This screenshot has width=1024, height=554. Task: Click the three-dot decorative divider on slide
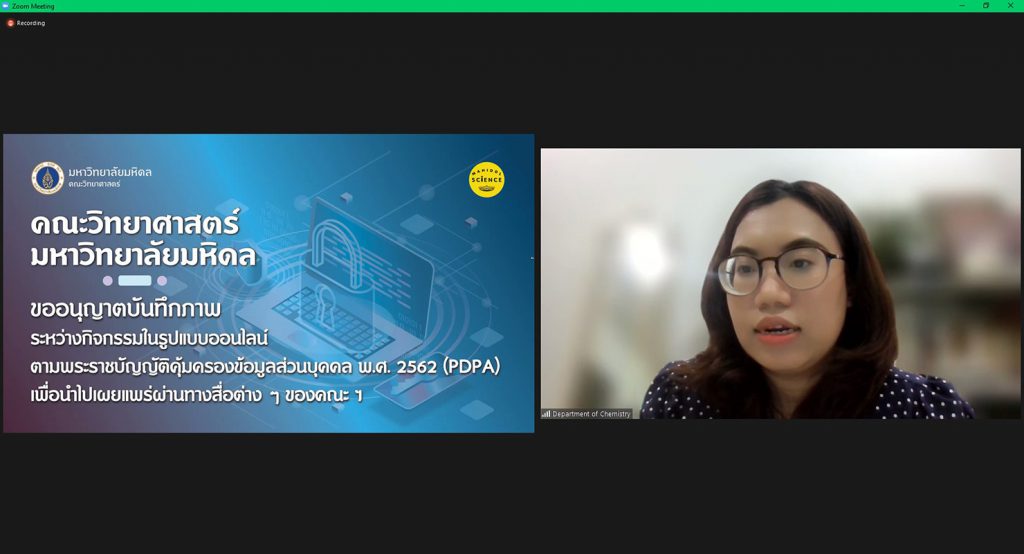click(135, 280)
